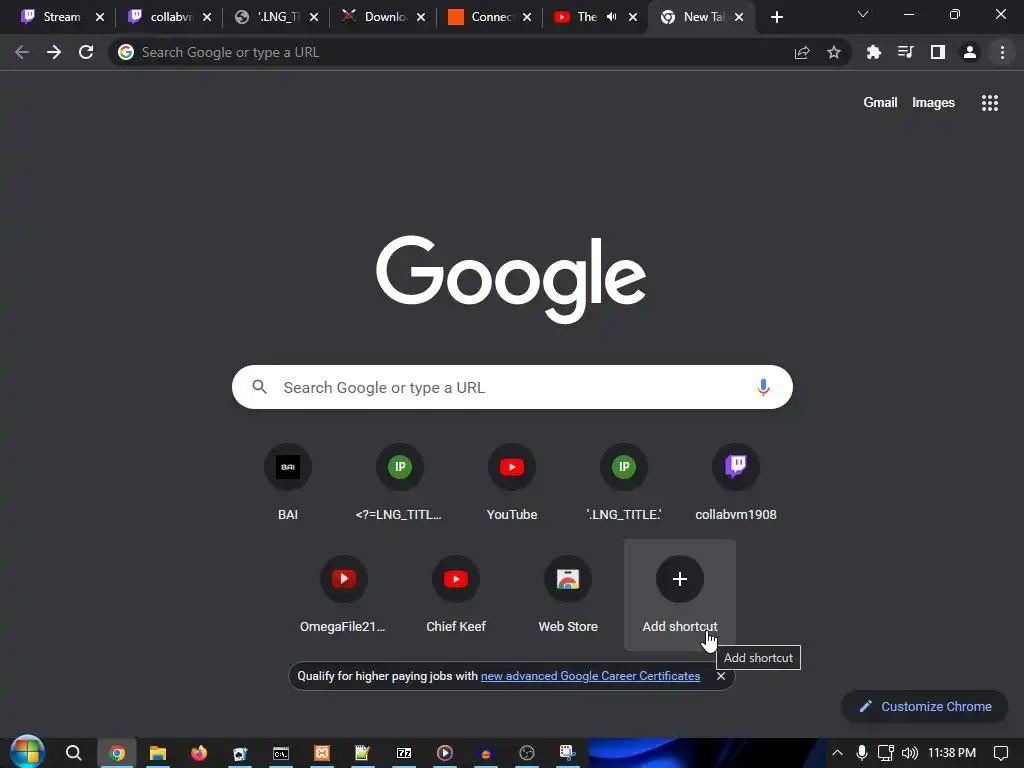
Task: Toggle the Chrome side panel
Action: [938, 52]
